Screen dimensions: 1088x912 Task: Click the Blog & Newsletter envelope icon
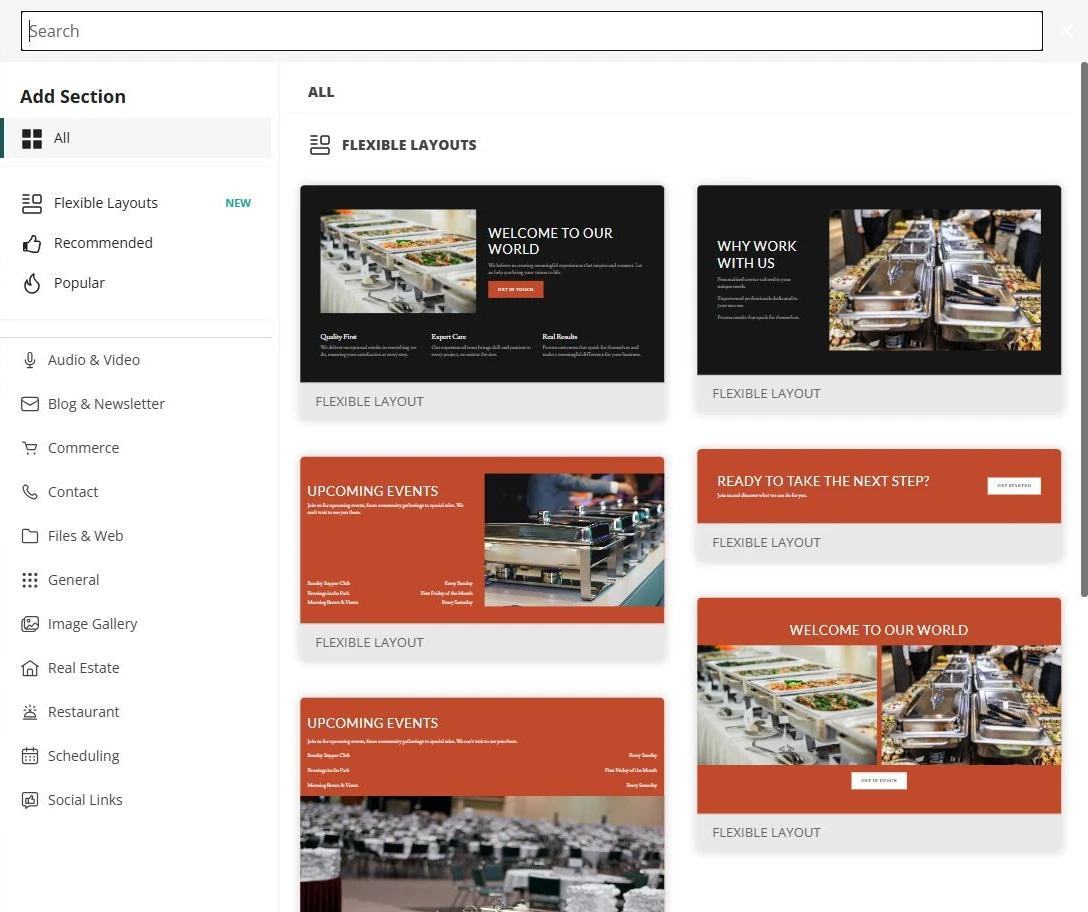(30, 404)
